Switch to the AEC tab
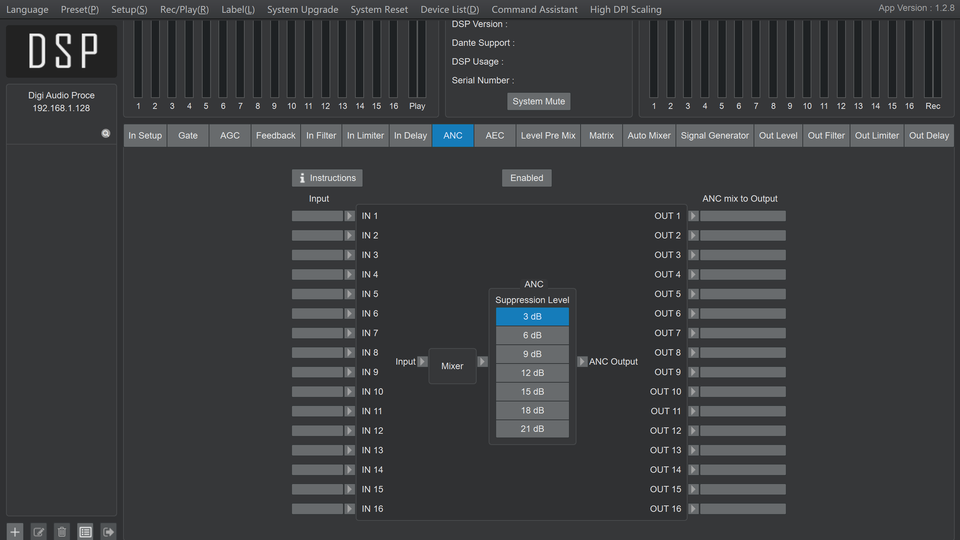Image resolution: width=960 pixels, height=540 pixels. (x=495, y=136)
